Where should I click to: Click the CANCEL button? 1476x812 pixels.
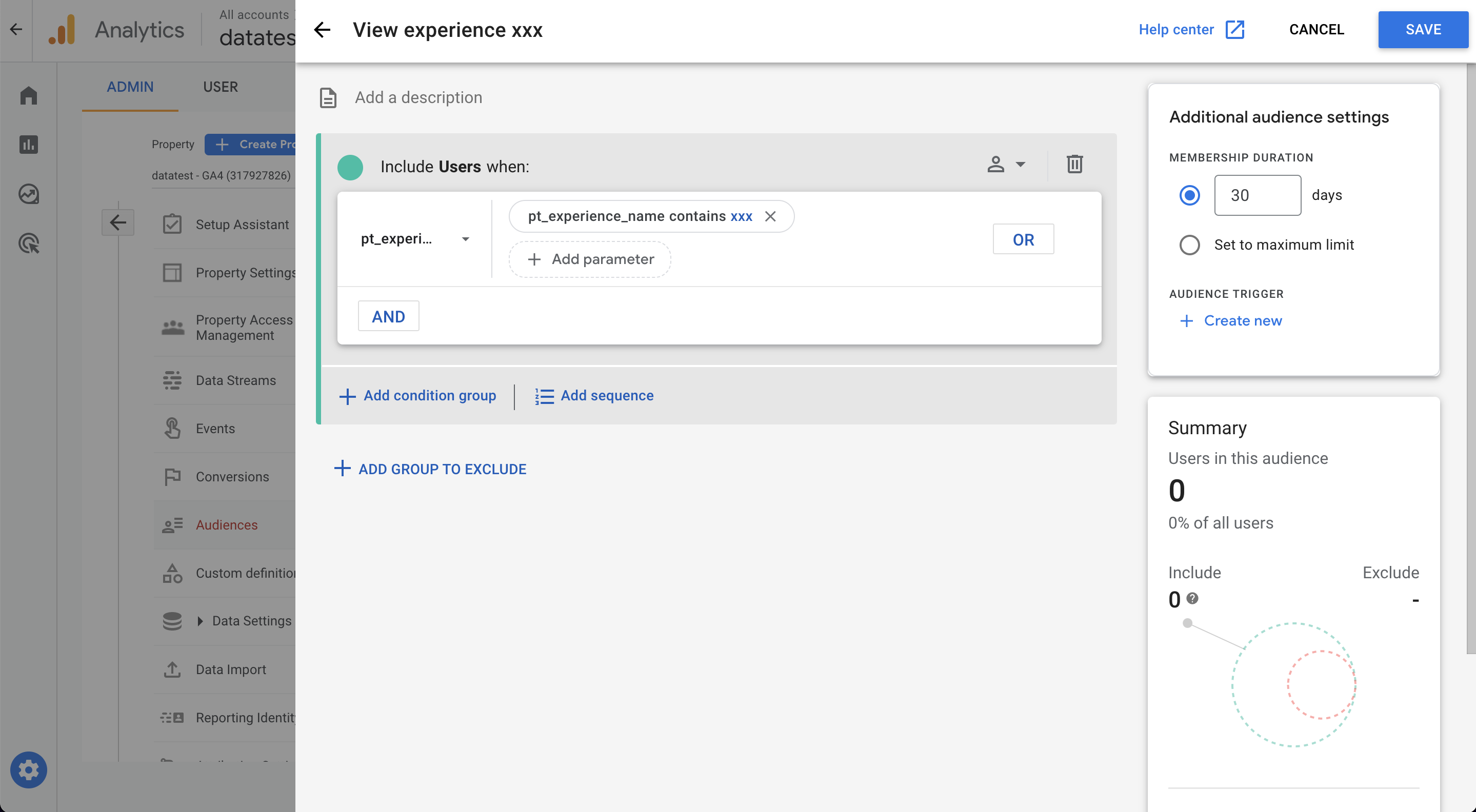(x=1316, y=30)
